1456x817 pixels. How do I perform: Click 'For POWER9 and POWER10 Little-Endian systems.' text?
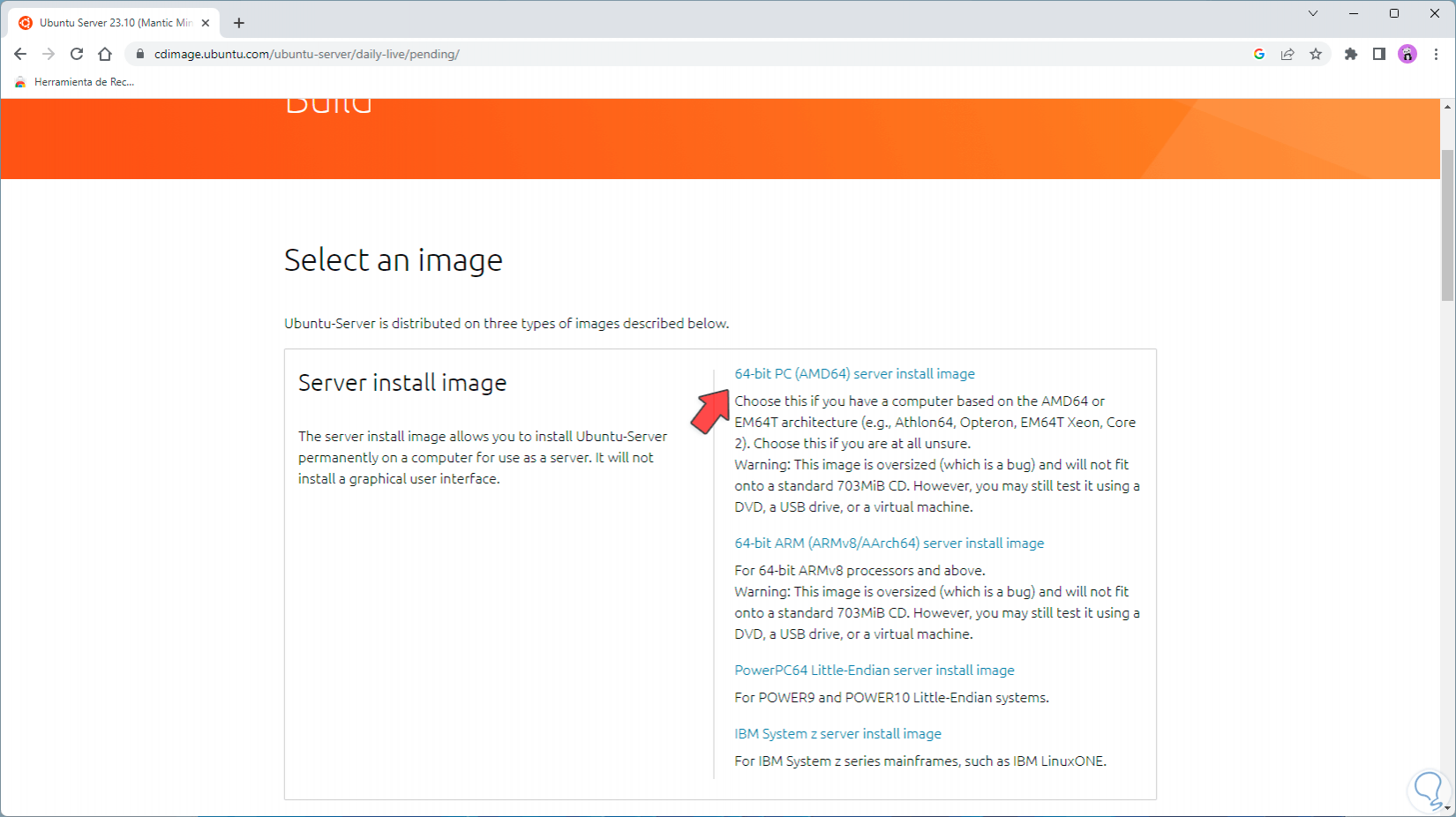point(891,698)
